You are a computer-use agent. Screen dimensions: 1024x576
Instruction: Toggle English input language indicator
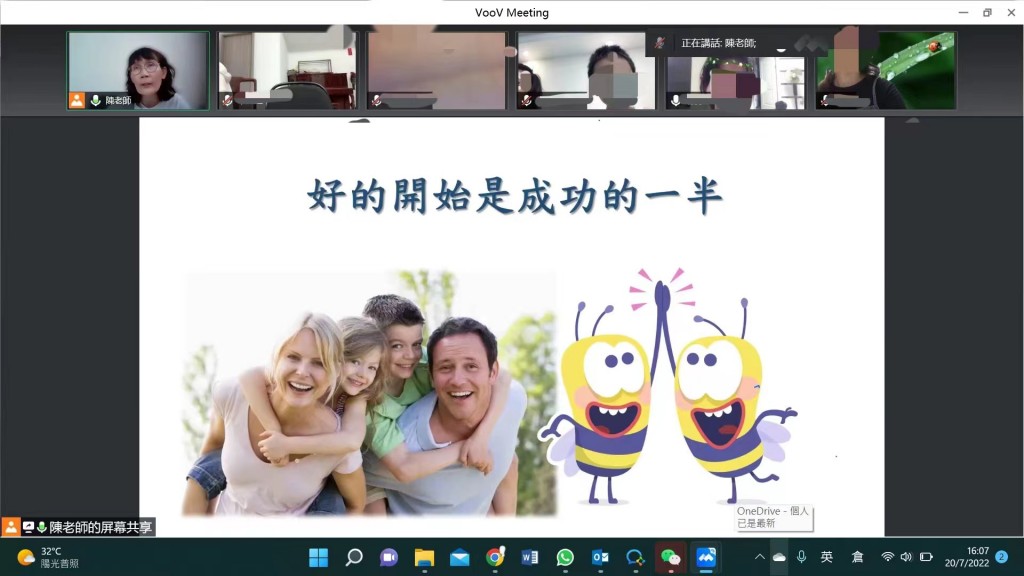point(827,557)
